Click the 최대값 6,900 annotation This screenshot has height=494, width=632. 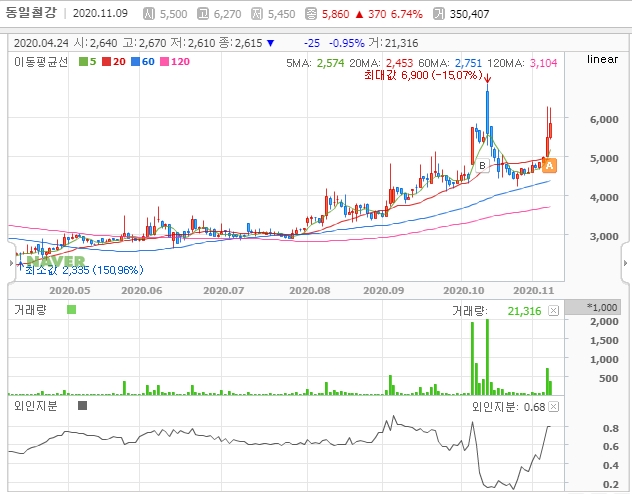point(423,75)
